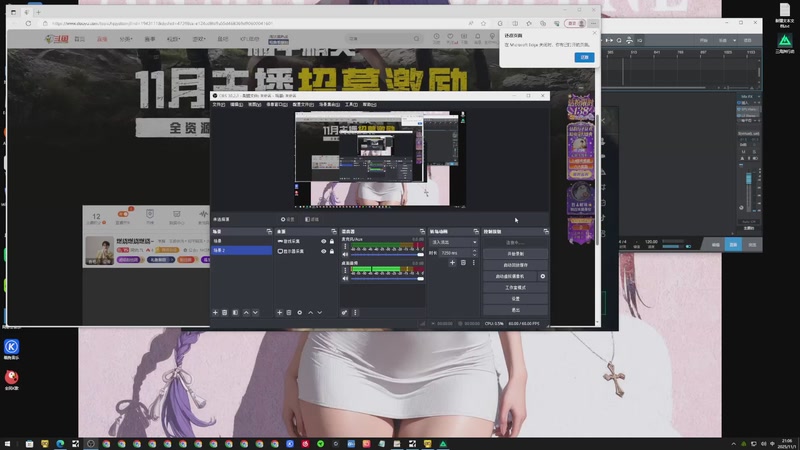Open a new tab in Edge
This screenshot has width=800, height=450.
tap(38, 12)
